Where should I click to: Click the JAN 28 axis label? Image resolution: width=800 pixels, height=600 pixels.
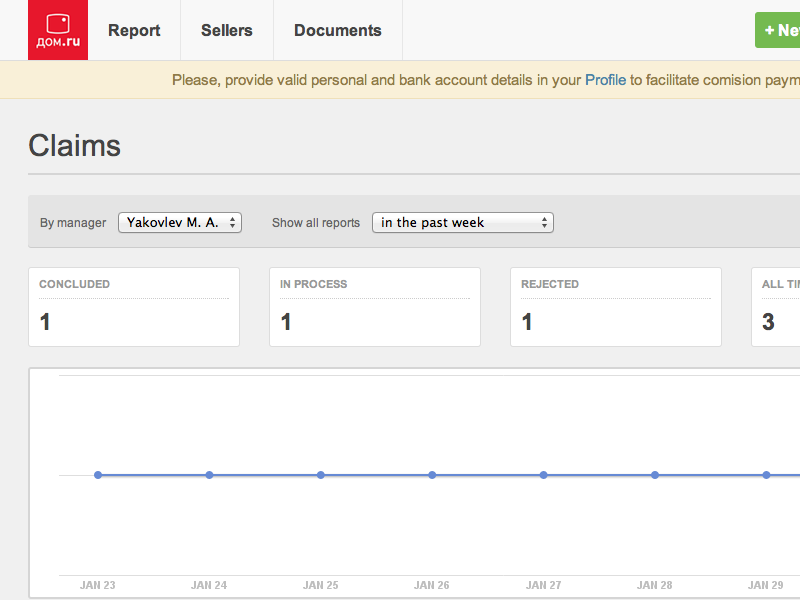(655, 585)
